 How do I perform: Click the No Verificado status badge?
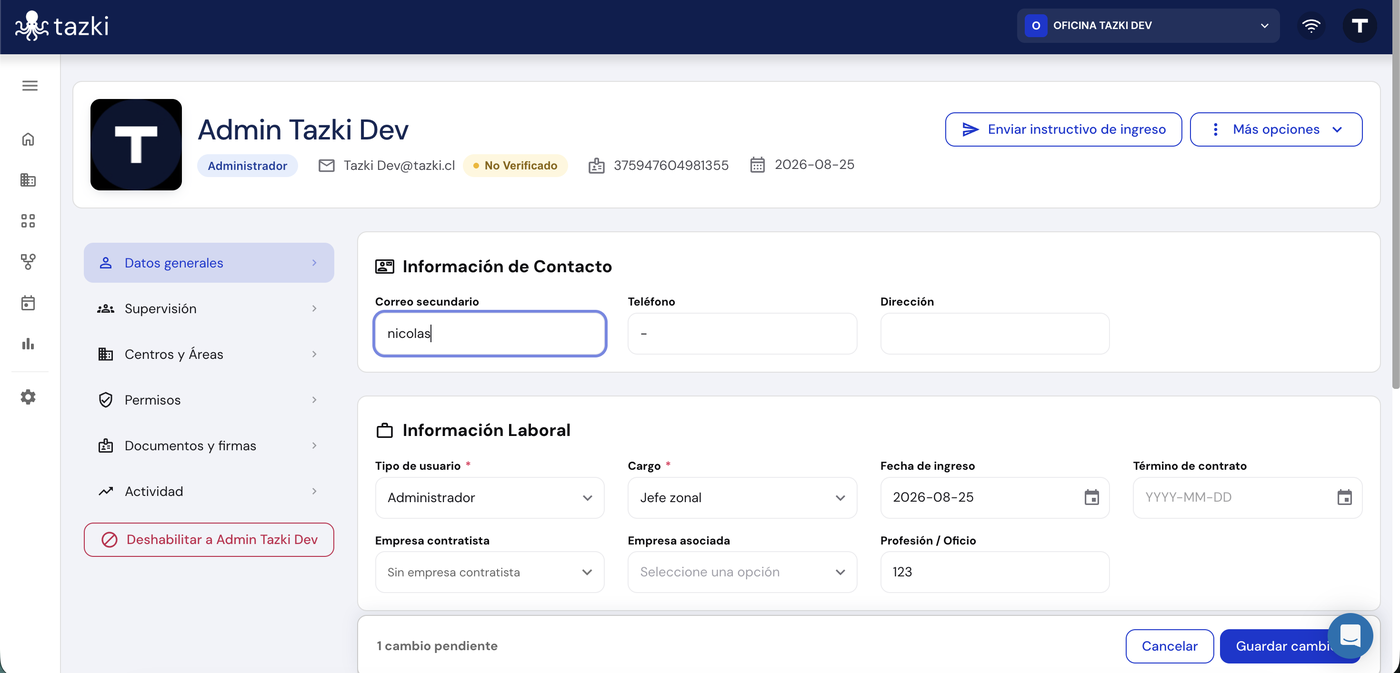(515, 165)
